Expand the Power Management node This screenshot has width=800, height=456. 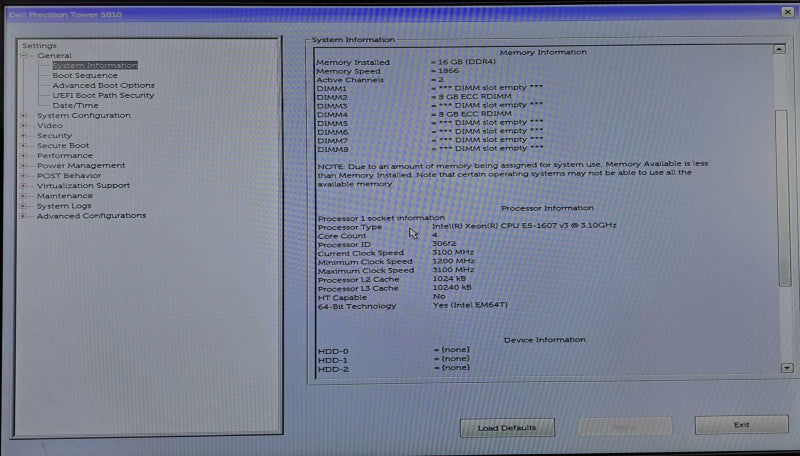[x=23, y=166]
